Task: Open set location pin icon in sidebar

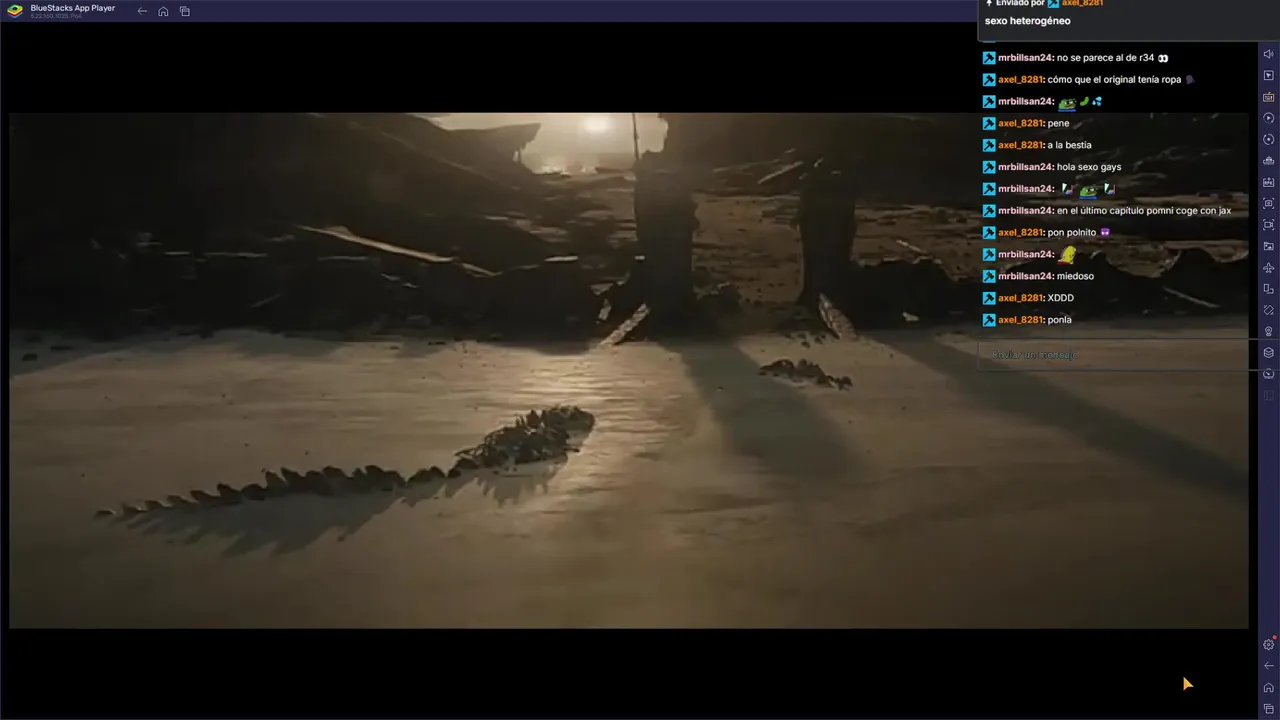Action: point(1268,331)
